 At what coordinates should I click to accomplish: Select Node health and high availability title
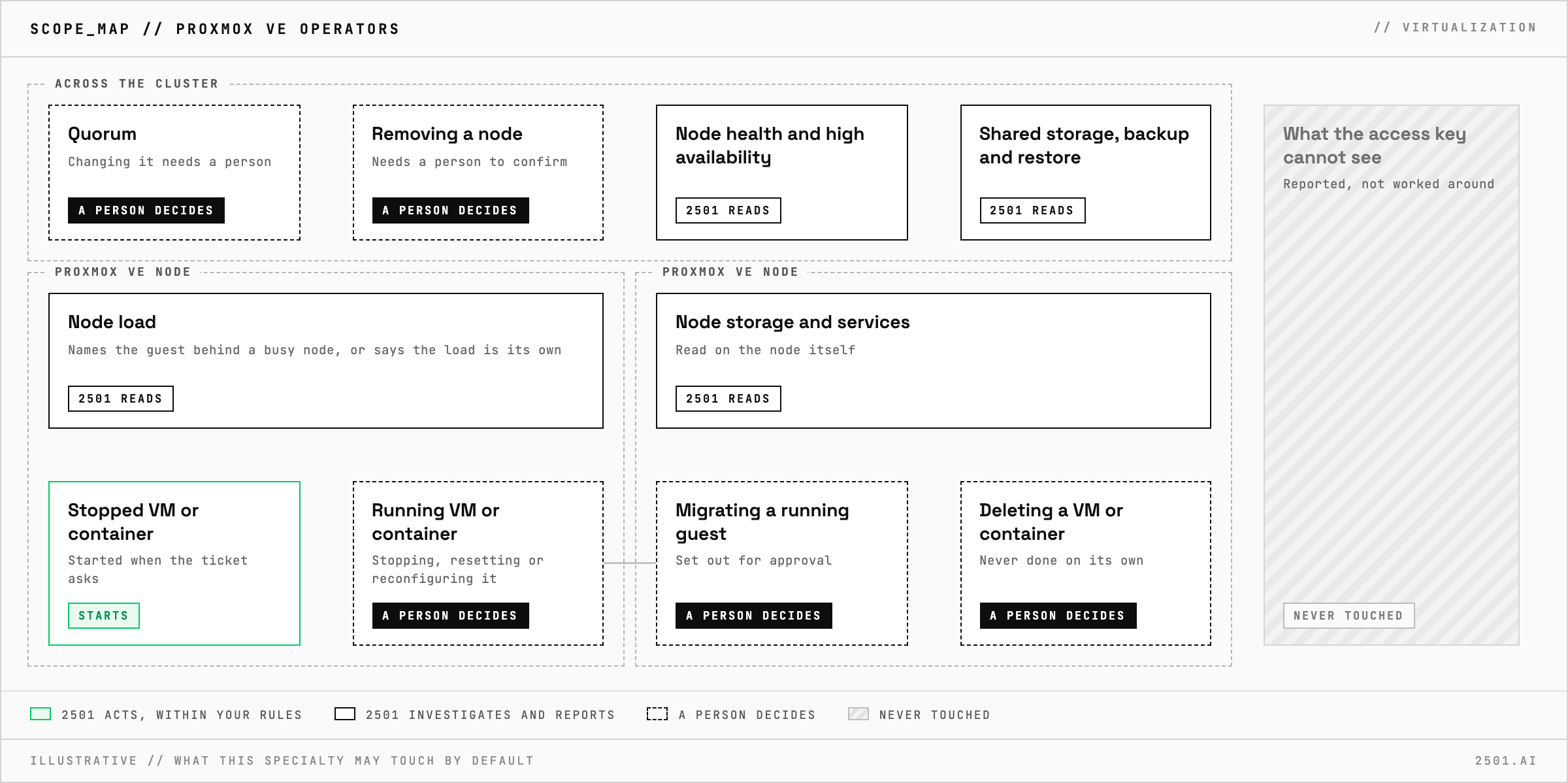(770, 146)
